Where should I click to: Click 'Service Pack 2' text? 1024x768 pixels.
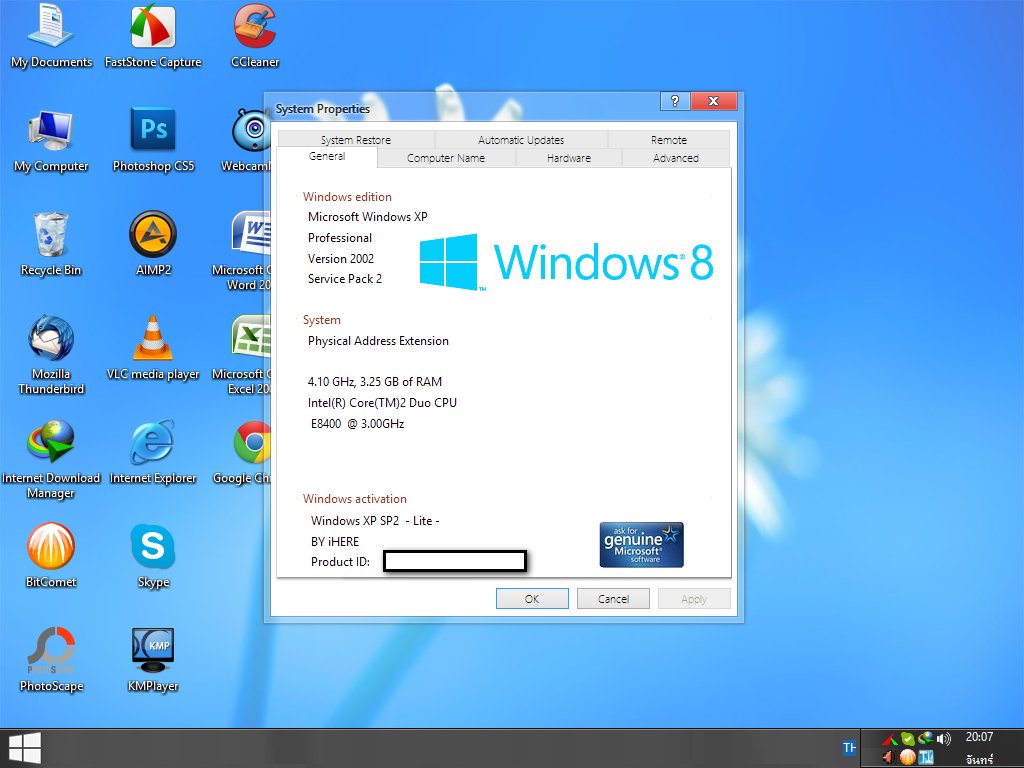(345, 279)
